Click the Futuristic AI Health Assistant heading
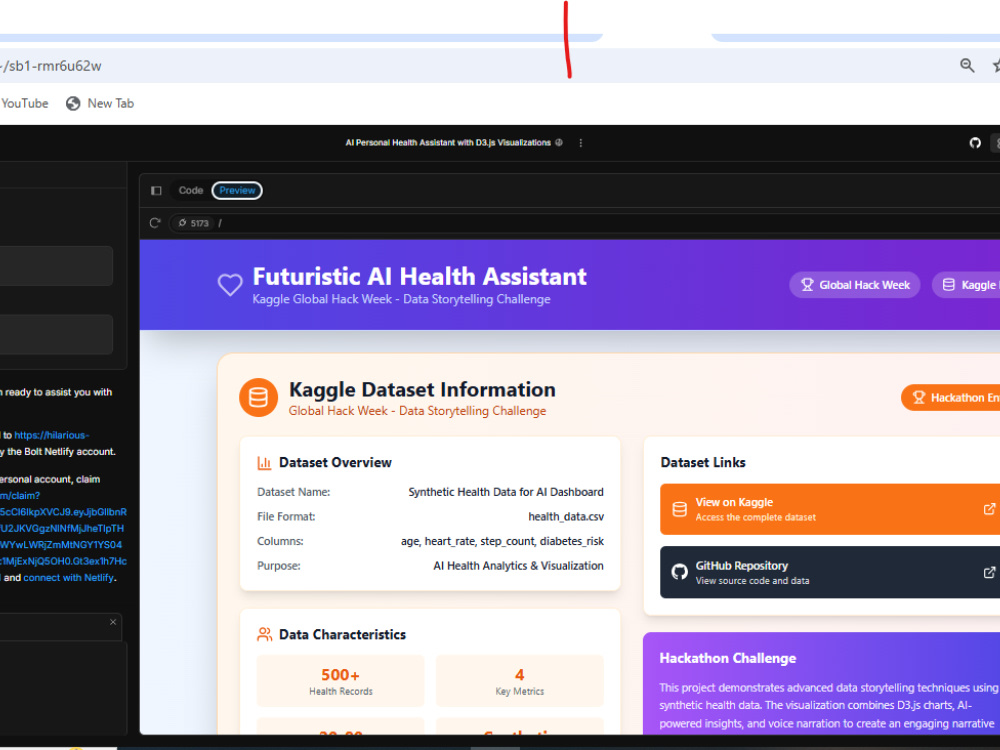The image size is (1000, 750). (420, 277)
